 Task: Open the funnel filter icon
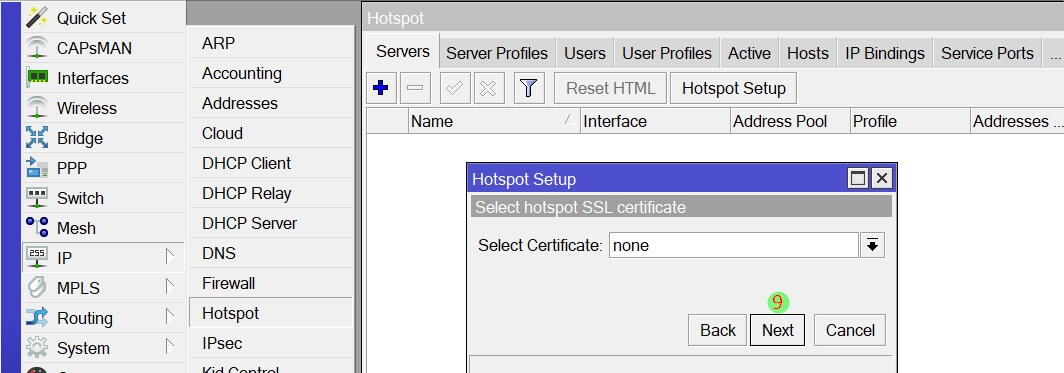pyautogui.click(x=529, y=88)
